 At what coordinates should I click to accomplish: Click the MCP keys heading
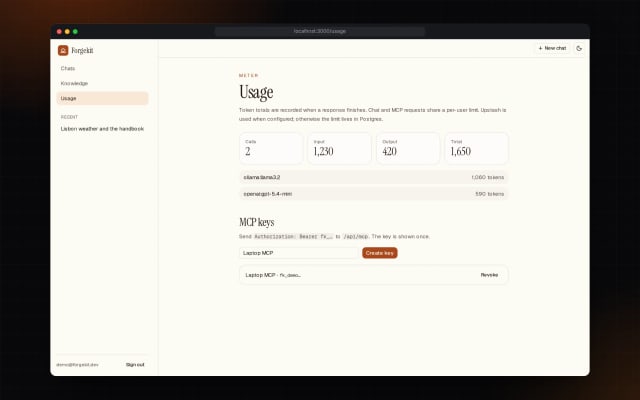tap(256, 222)
